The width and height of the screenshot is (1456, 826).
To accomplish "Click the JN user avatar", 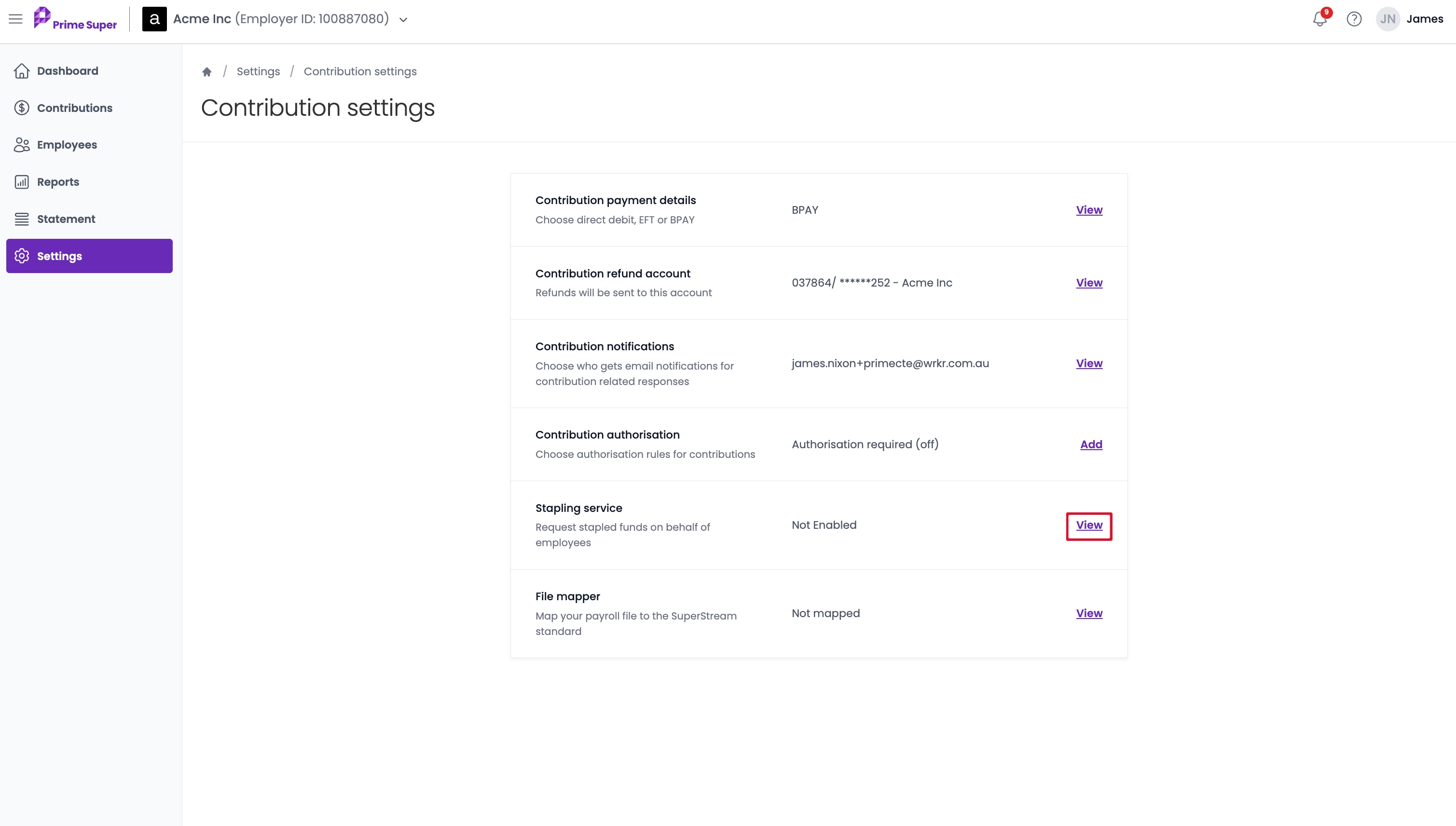I will pyautogui.click(x=1387, y=19).
